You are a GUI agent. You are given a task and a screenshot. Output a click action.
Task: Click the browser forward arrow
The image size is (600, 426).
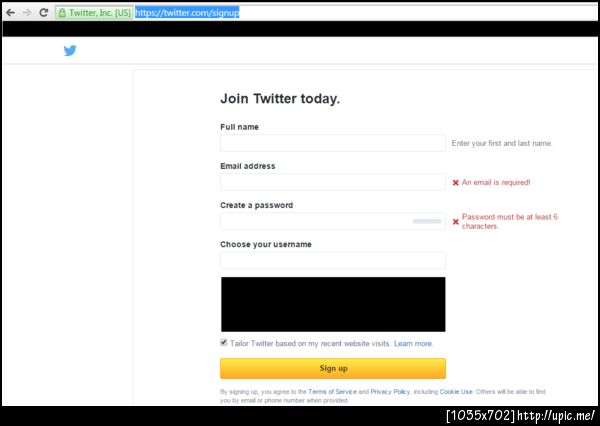click(27, 13)
